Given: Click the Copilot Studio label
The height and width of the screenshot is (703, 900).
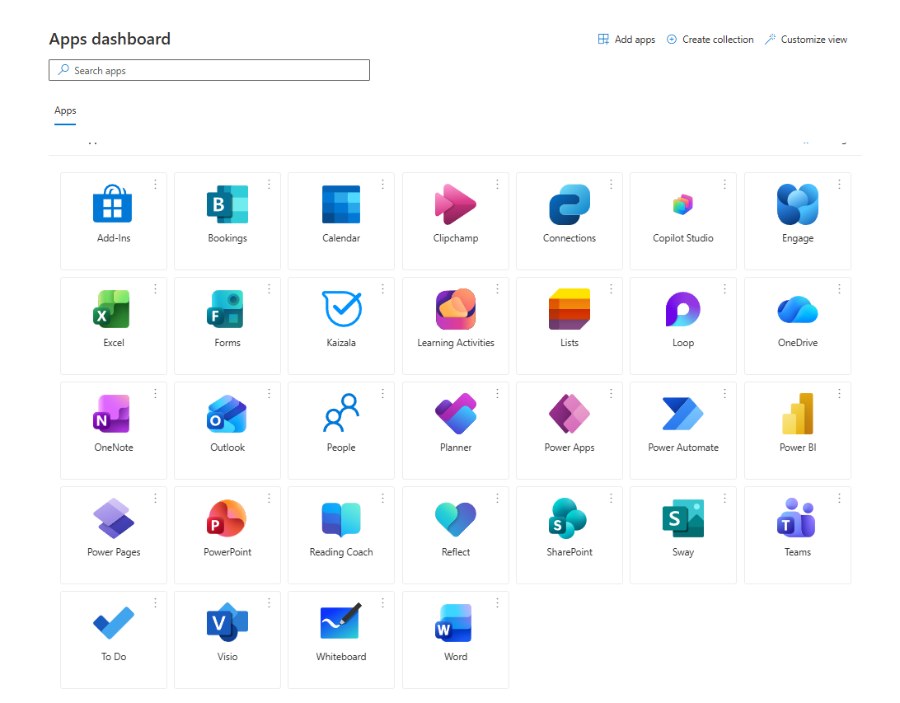Looking at the screenshot, I should pyautogui.click(x=683, y=238).
